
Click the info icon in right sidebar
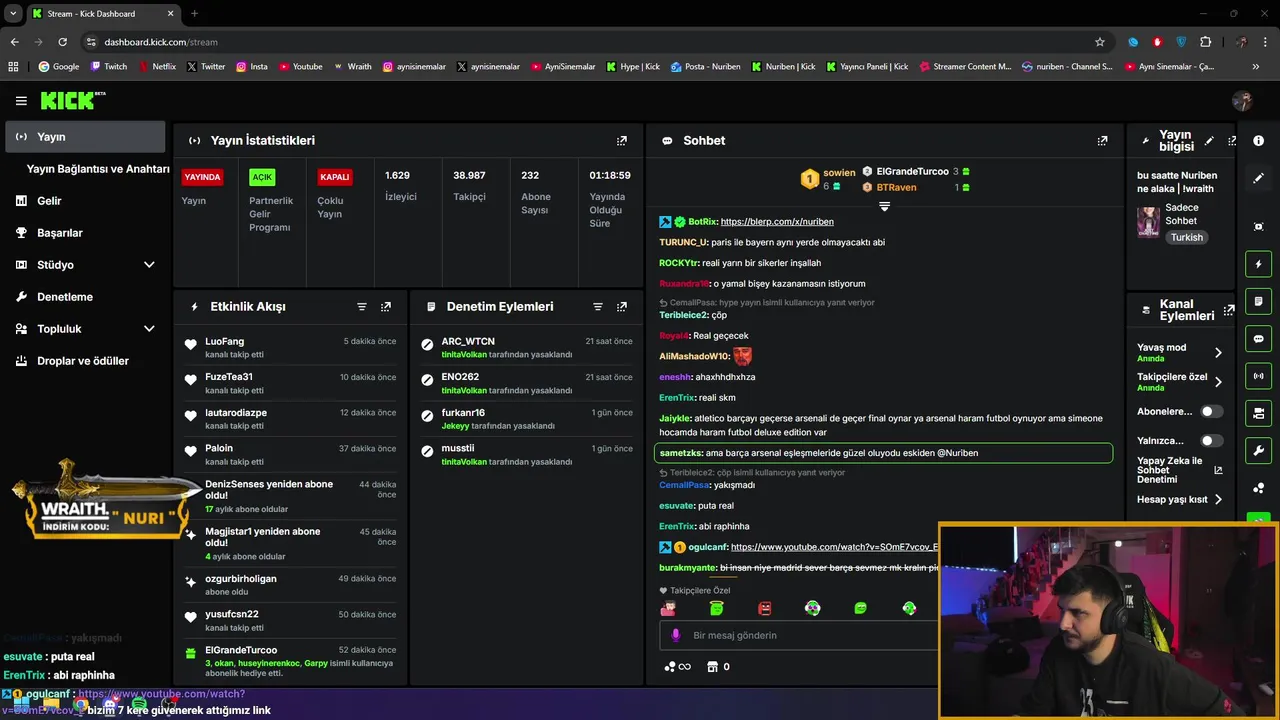tap(1258, 141)
